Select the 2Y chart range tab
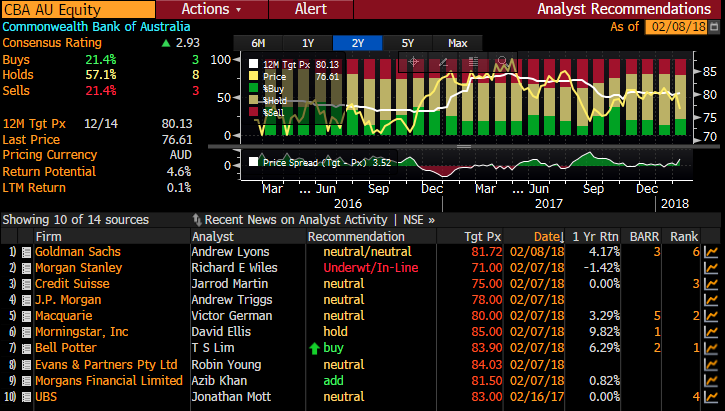This screenshot has height=411, width=725. (x=358, y=43)
